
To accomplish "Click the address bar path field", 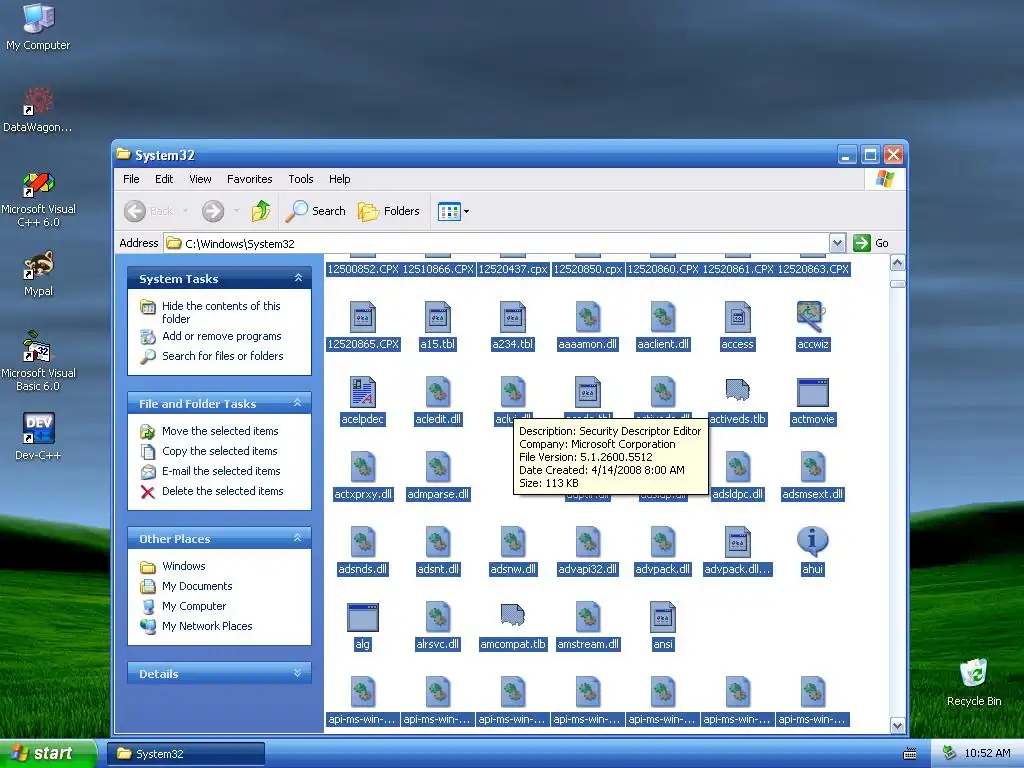I will click(x=496, y=243).
